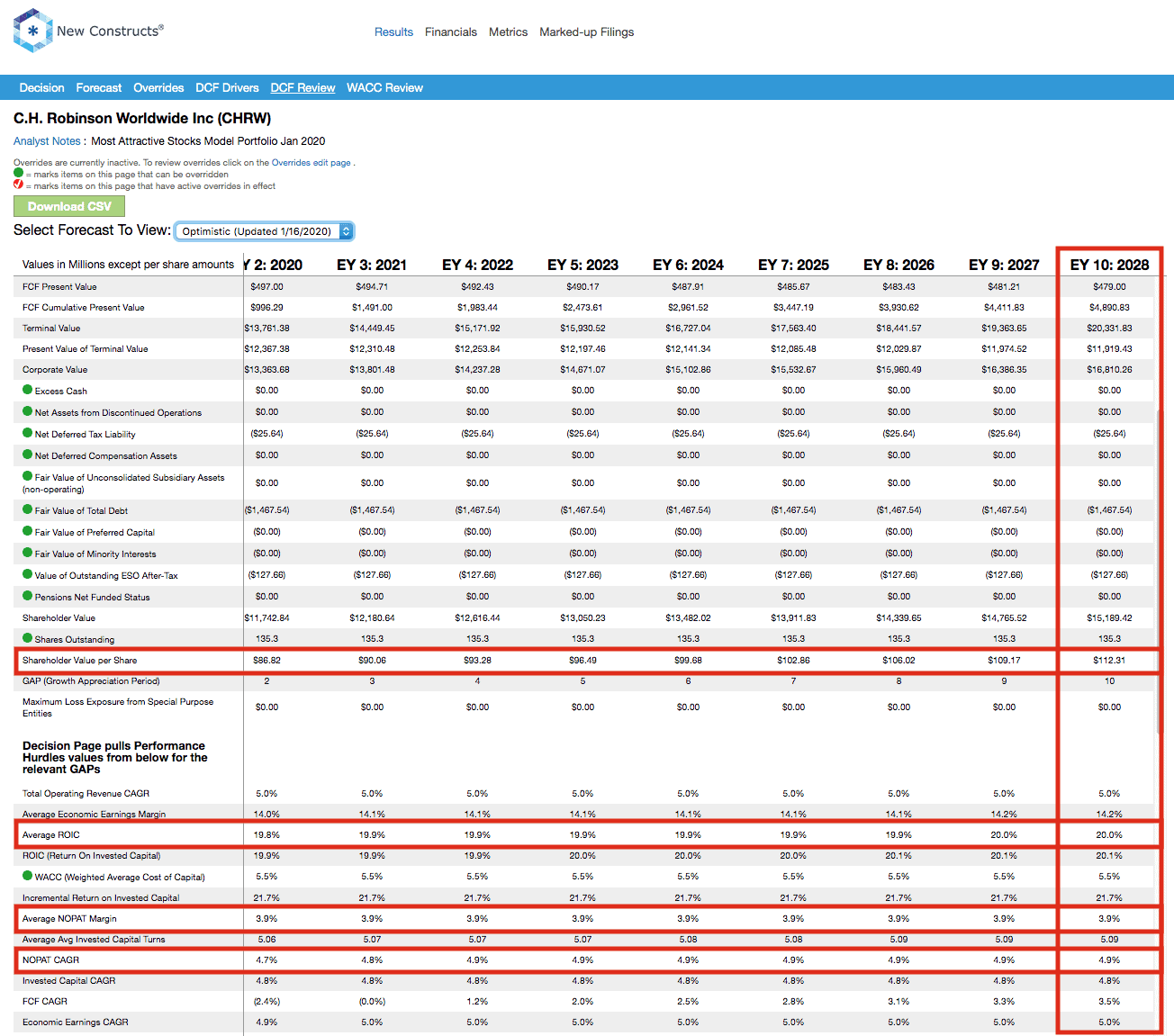This screenshot has height=1036, width=1174.
Task: Click the page vertical scrollbar
Action: pyautogui.click(x=1159, y=571)
